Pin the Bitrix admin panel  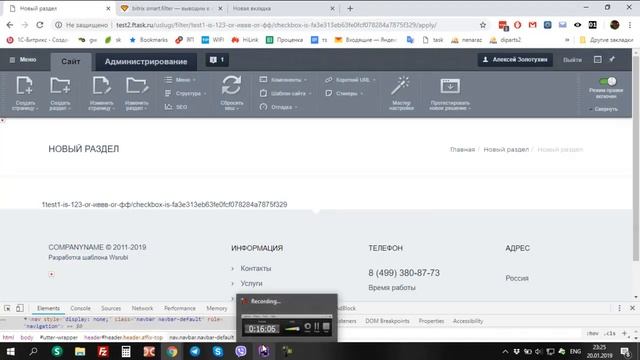pyautogui.click(x=612, y=60)
